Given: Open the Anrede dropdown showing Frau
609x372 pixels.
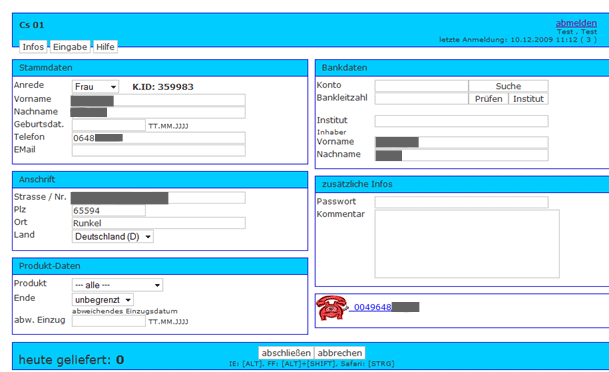Looking at the screenshot, I should (x=95, y=87).
